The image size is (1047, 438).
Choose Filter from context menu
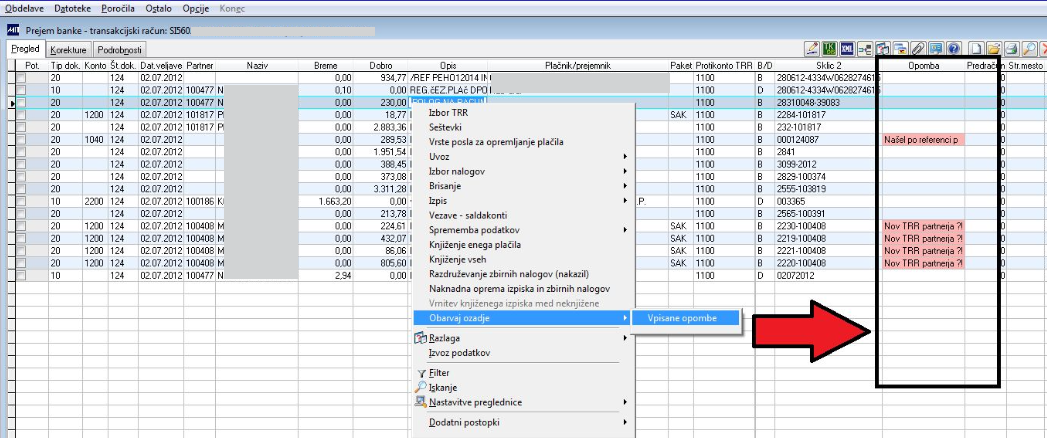pos(523,373)
